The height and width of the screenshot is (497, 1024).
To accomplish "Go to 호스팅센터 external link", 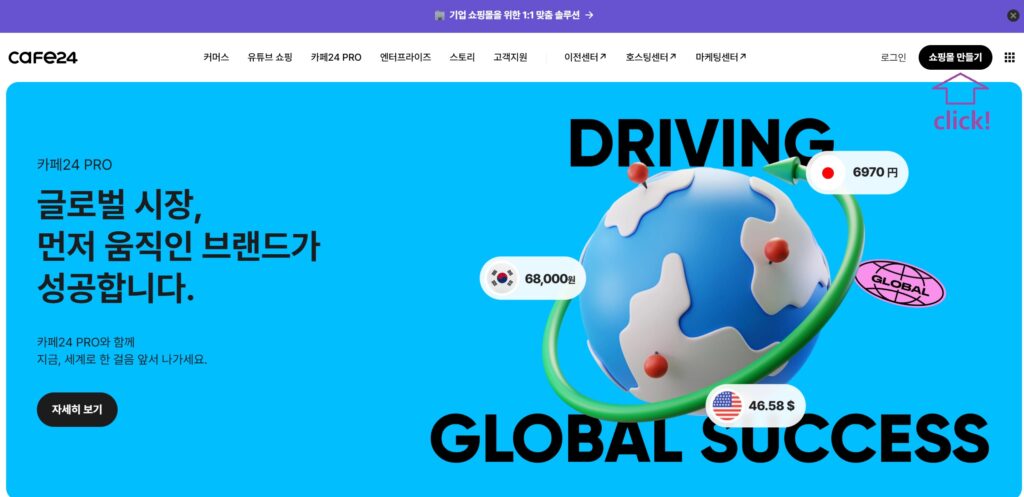I will click(x=650, y=57).
